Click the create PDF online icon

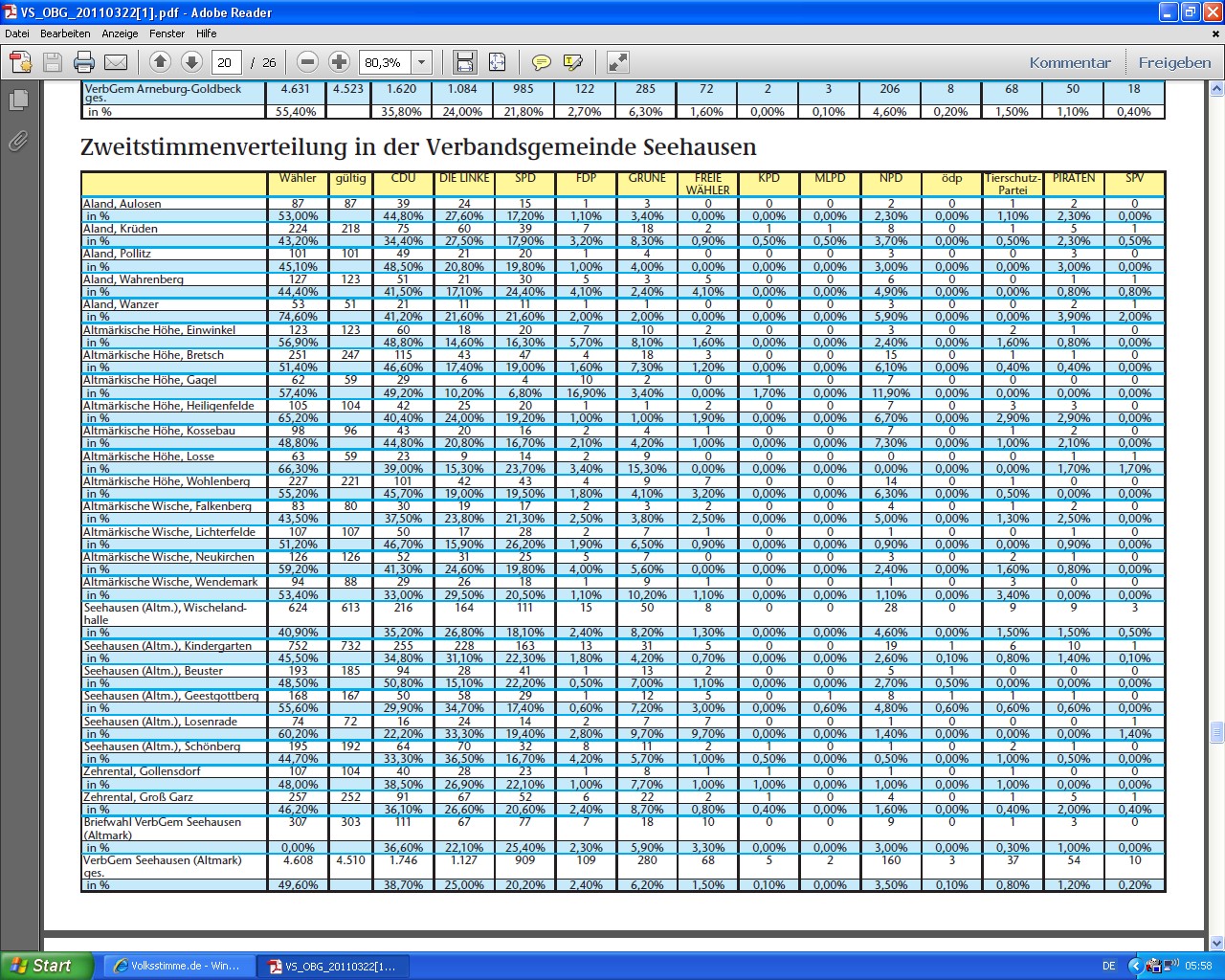[20, 63]
